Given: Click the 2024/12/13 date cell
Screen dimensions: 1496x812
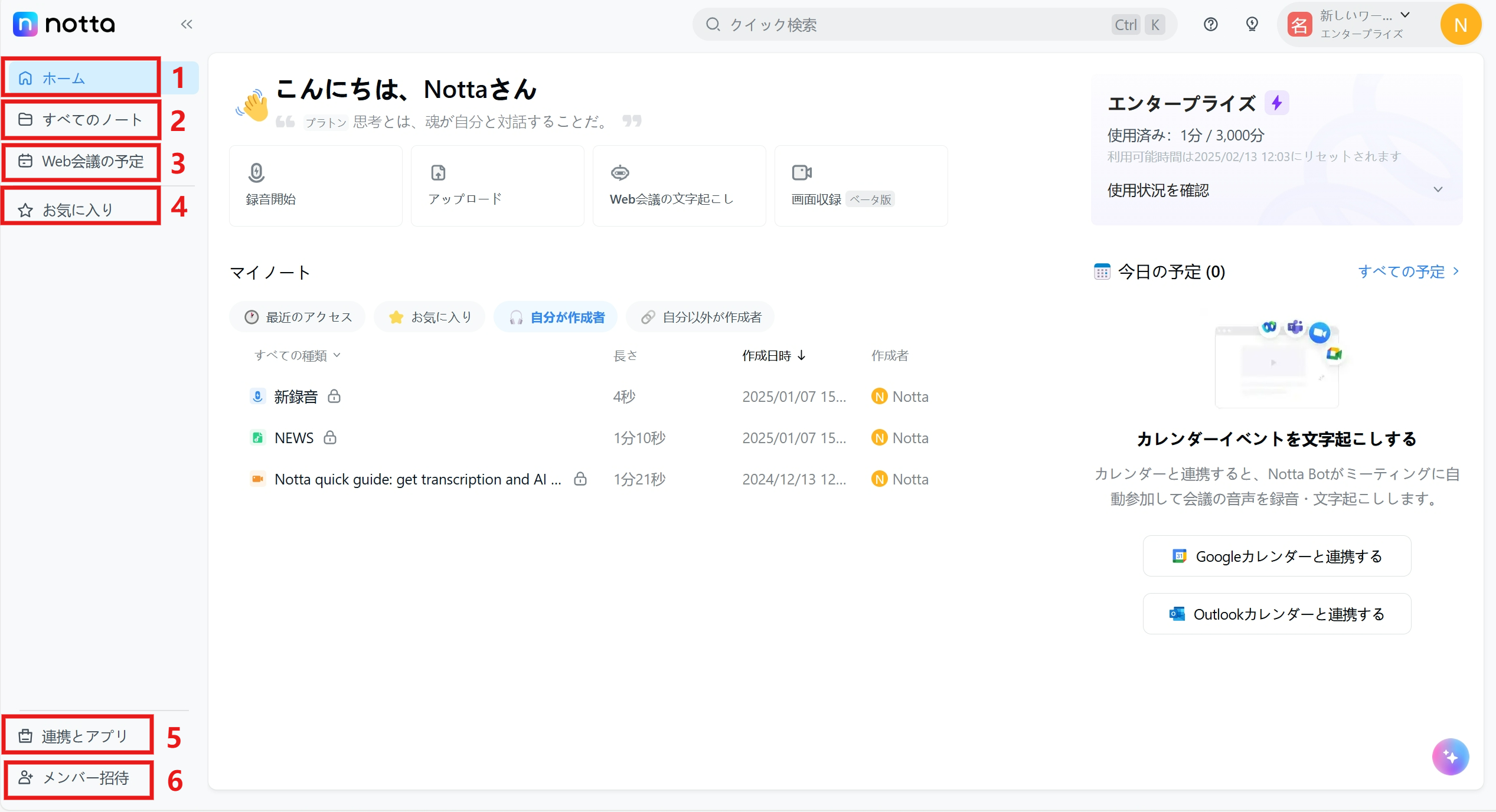Looking at the screenshot, I should [x=794, y=479].
